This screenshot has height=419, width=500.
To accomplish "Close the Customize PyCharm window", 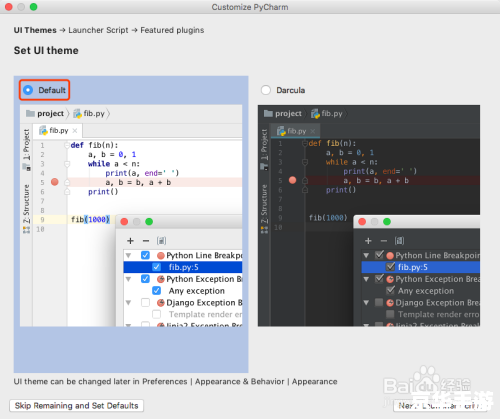I will coord(9,7).
